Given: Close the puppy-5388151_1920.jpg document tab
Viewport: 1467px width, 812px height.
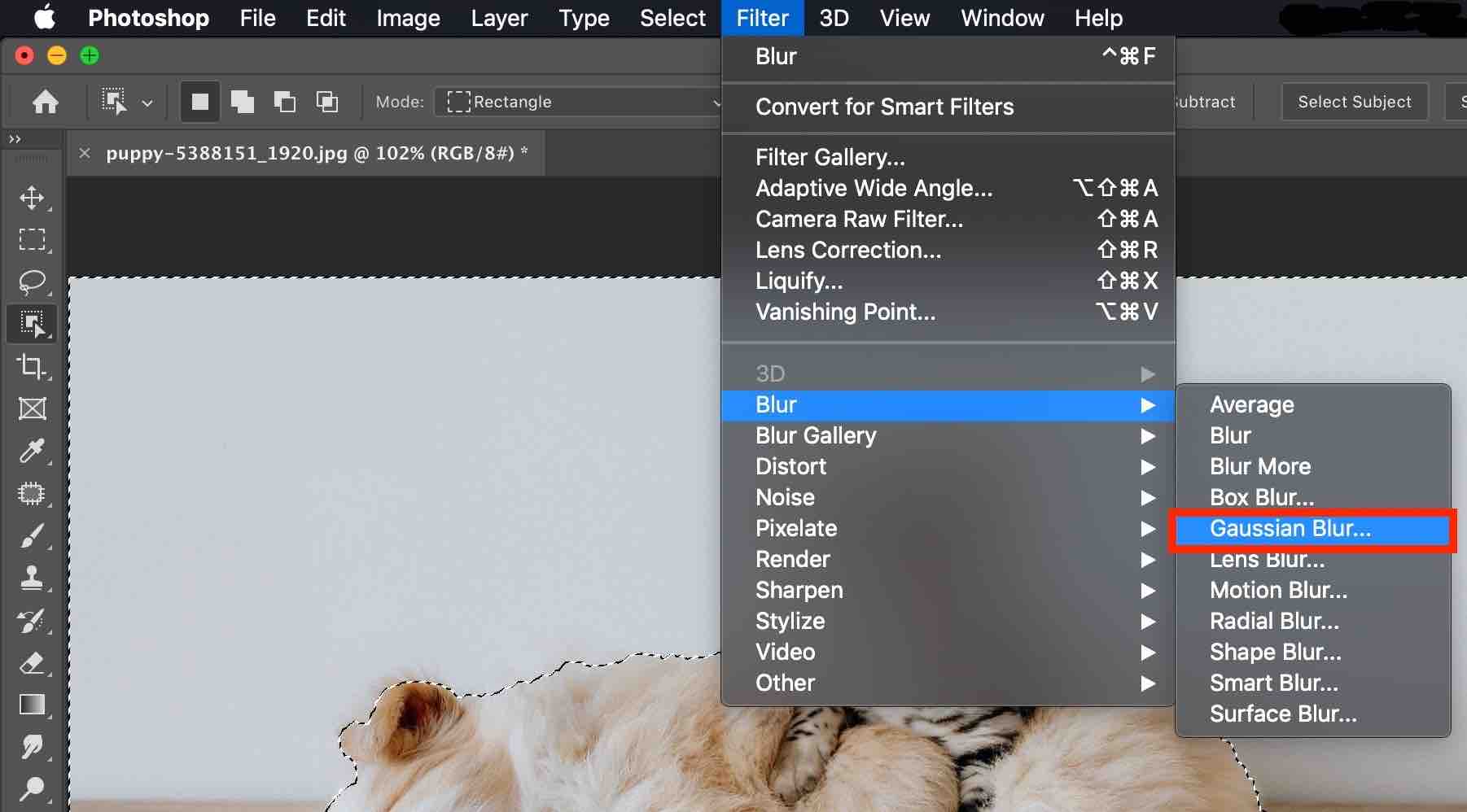Looking at the screenshot, I should [85, 152].
